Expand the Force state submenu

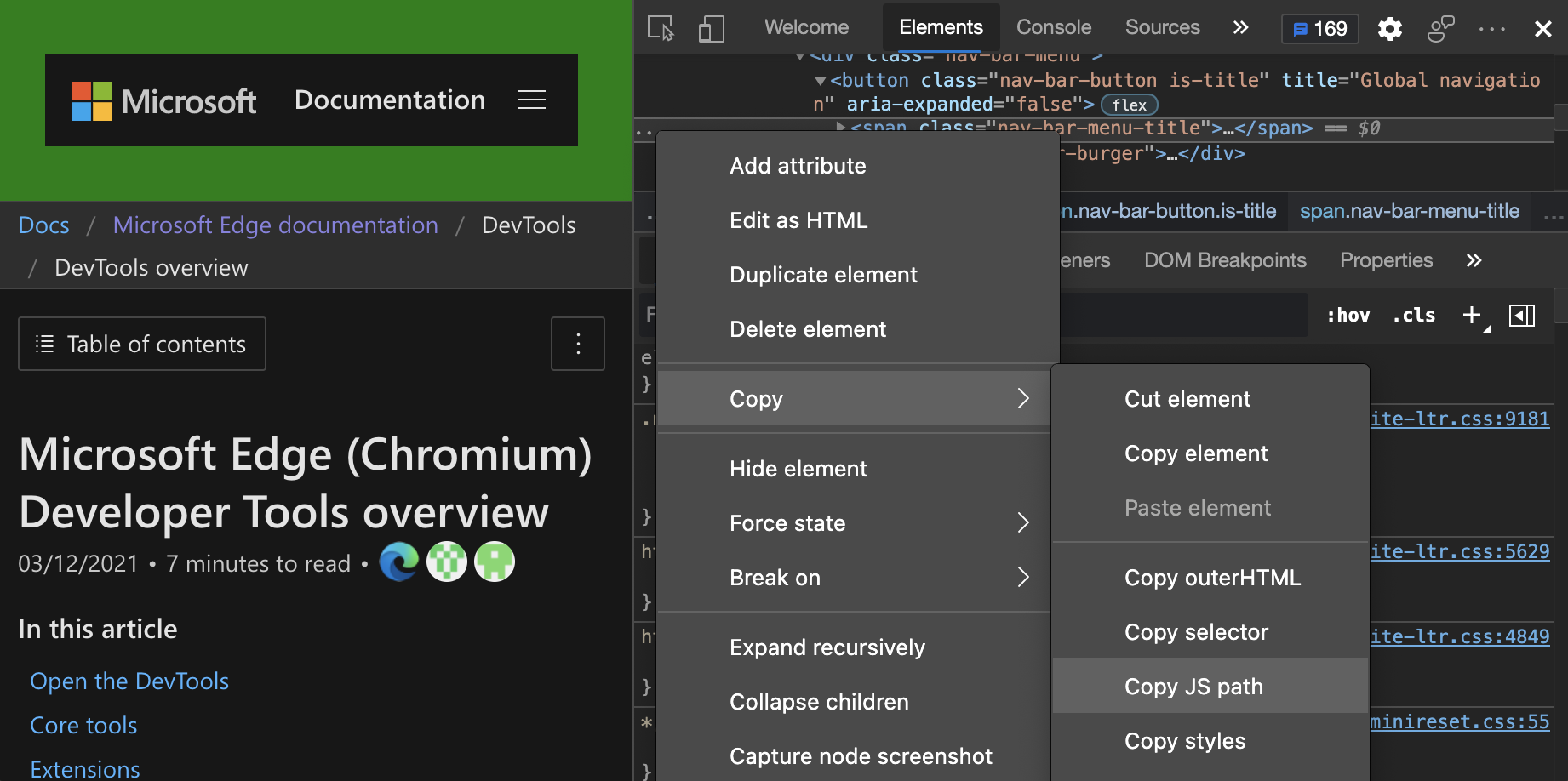[856, 523]
